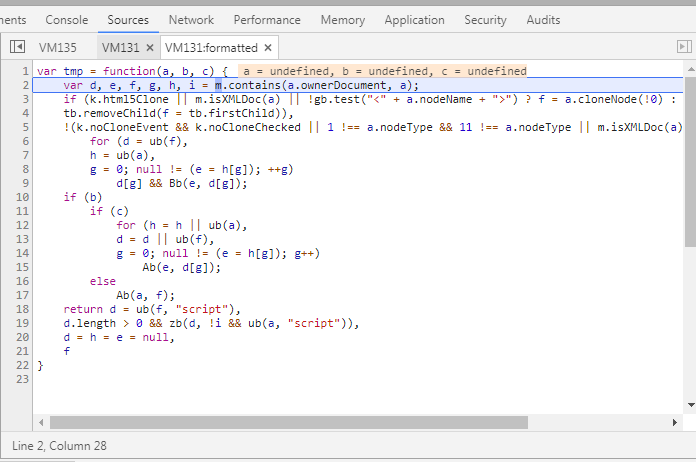This screenshot has height=462, width=696.
Task: Click the vertical scrollbar thumb
Action: [690, 160]
